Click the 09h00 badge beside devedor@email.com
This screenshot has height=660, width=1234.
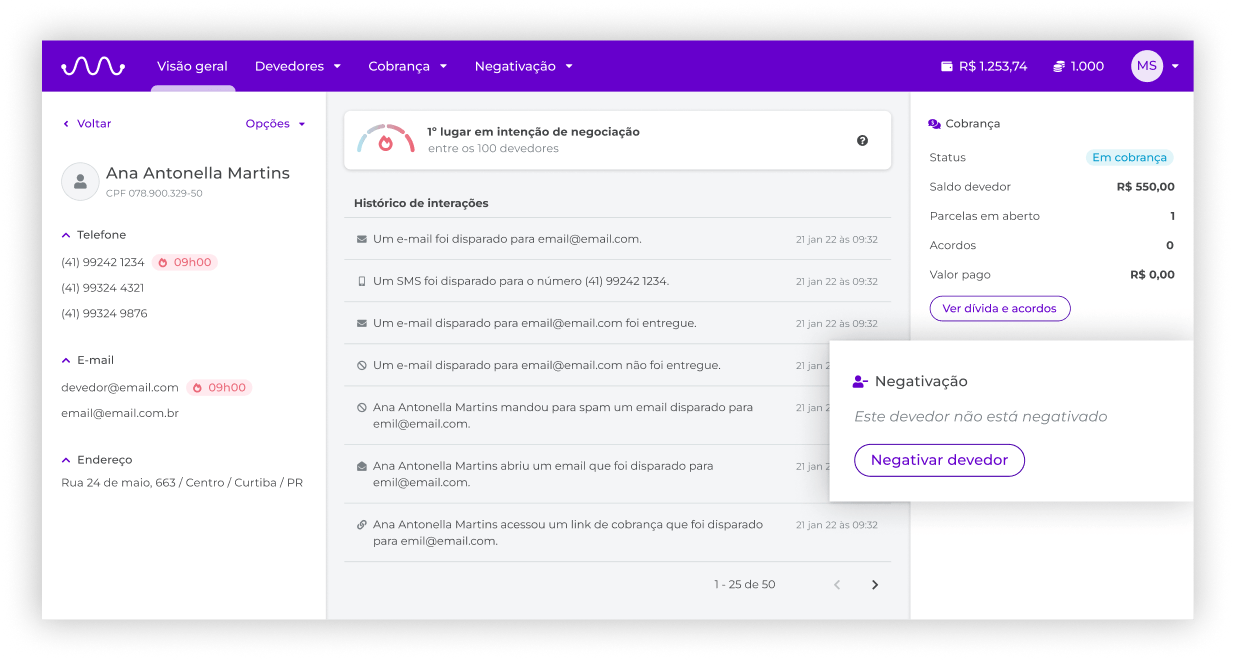point(219,388)
